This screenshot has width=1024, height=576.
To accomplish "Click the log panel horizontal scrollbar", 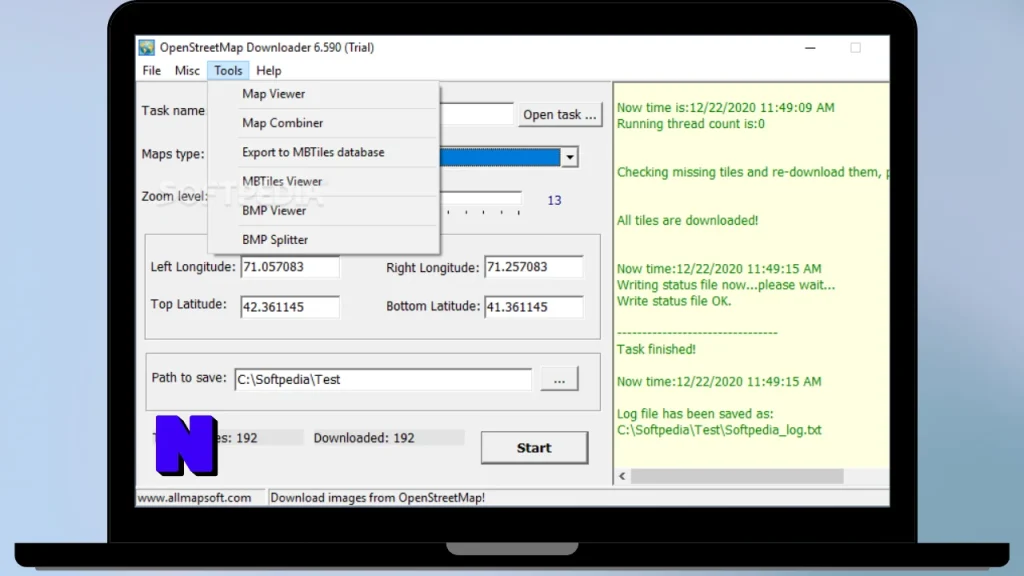I will point(737,476).
